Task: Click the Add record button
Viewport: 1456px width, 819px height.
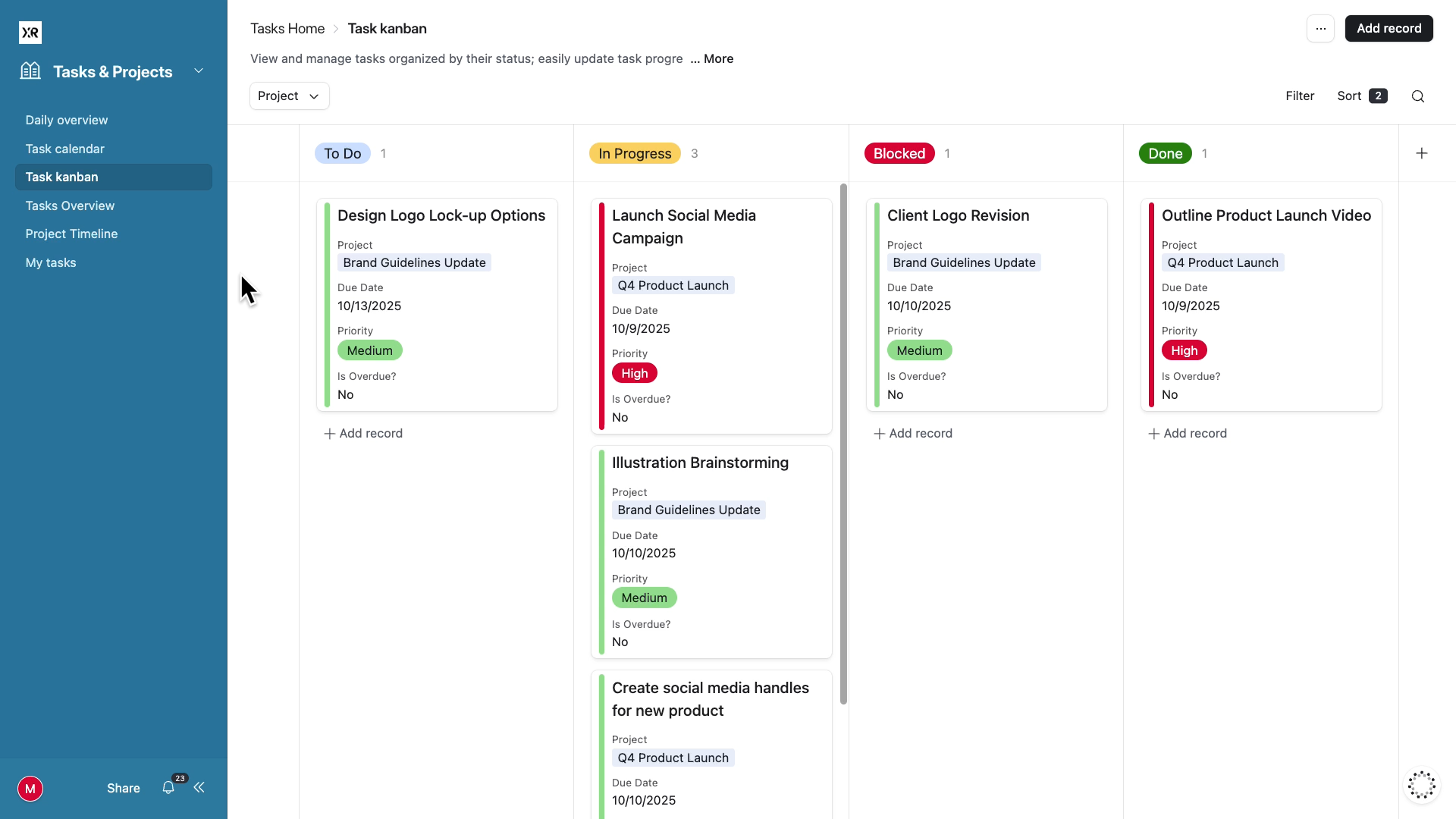Action: coord(1389,28)
